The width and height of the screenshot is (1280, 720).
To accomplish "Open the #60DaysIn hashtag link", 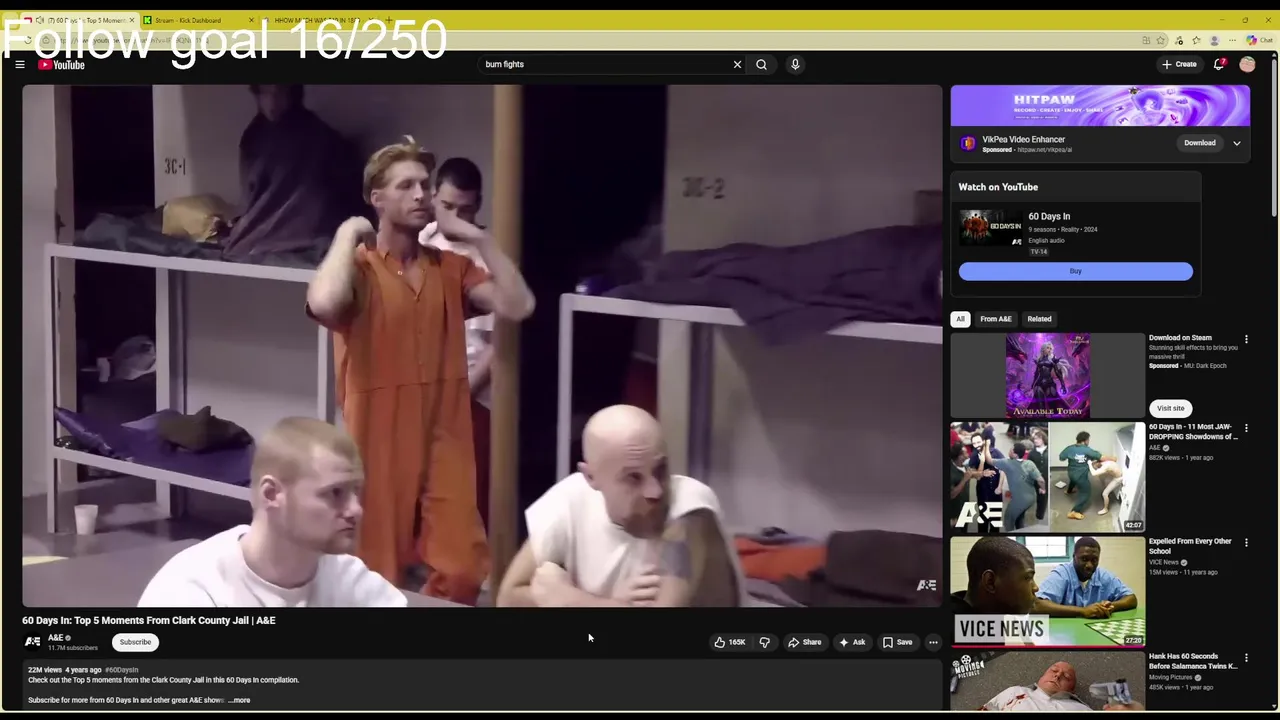I will click(121, 670).
